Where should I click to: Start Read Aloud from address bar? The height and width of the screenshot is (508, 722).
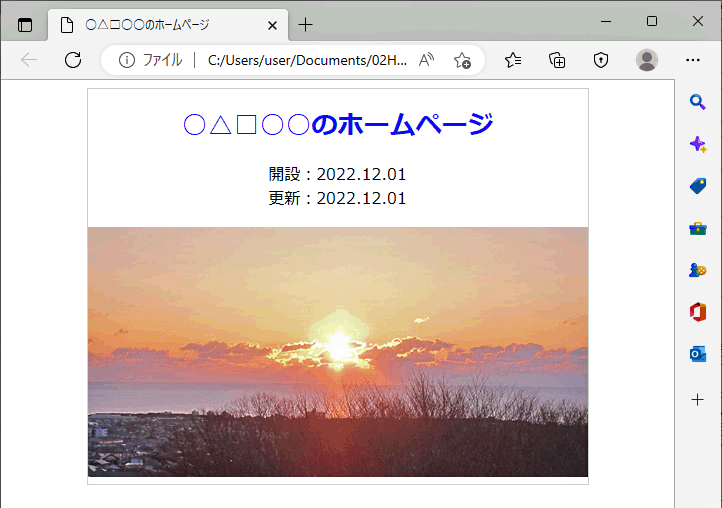(426, 60)
